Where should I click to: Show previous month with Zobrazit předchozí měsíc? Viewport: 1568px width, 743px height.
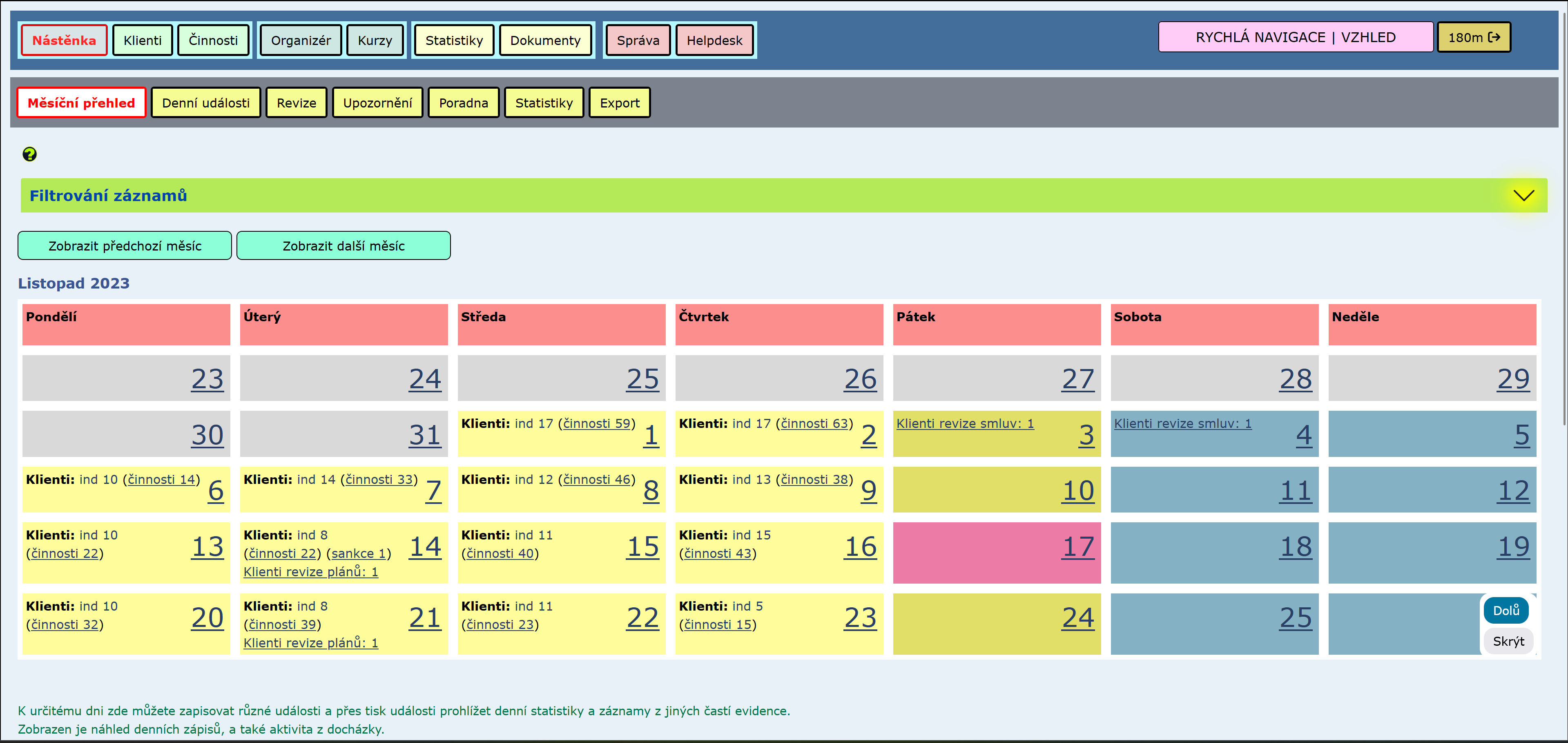pyautogui.click(x=125, y=246)
